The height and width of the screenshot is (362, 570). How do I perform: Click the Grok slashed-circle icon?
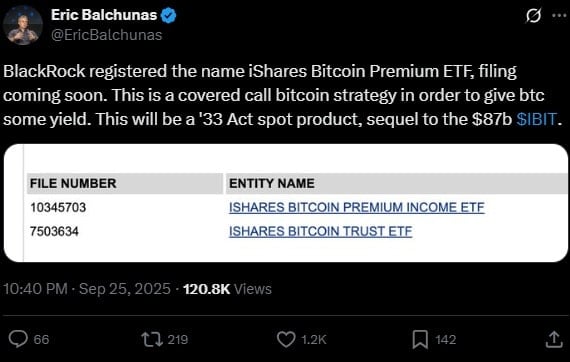[533, 16]
